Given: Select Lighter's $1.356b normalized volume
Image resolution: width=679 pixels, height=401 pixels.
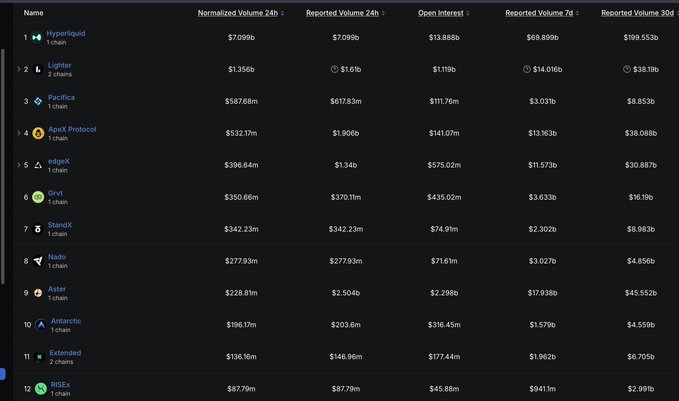Looking at the screenshot, I should [x=241, y=69].
